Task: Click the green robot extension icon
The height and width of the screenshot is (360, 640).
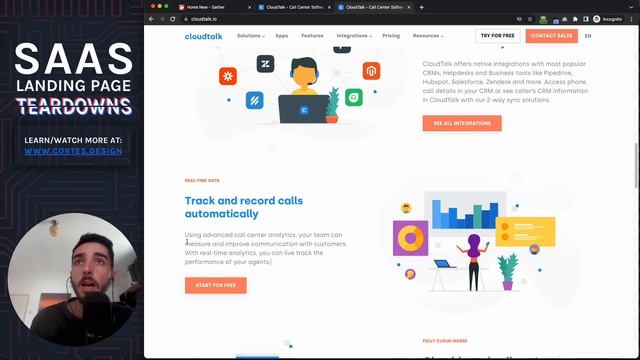Action: click(543, 19)
